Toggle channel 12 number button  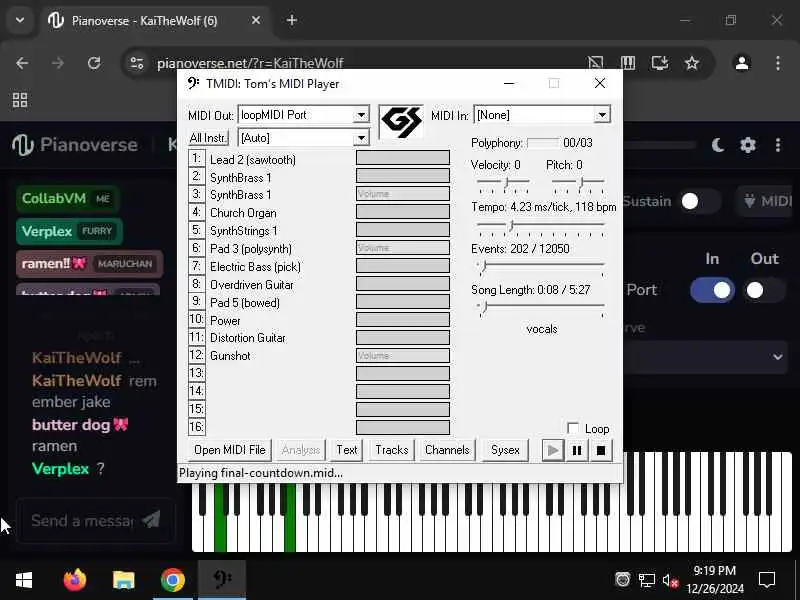click(x=196, y=355)
